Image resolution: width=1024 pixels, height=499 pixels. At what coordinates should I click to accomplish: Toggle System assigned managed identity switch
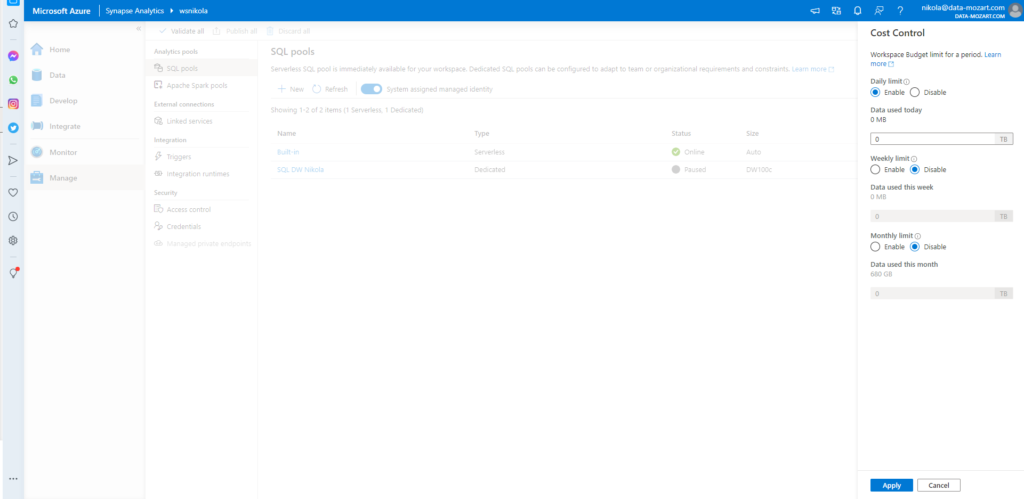click(x=371, y=89)
